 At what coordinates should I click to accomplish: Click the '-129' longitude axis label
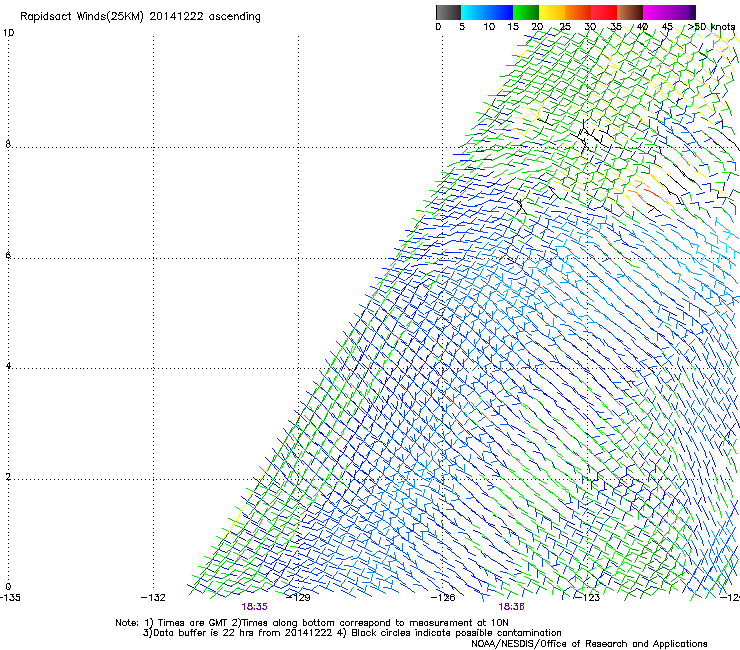click(x=299, y=598)
